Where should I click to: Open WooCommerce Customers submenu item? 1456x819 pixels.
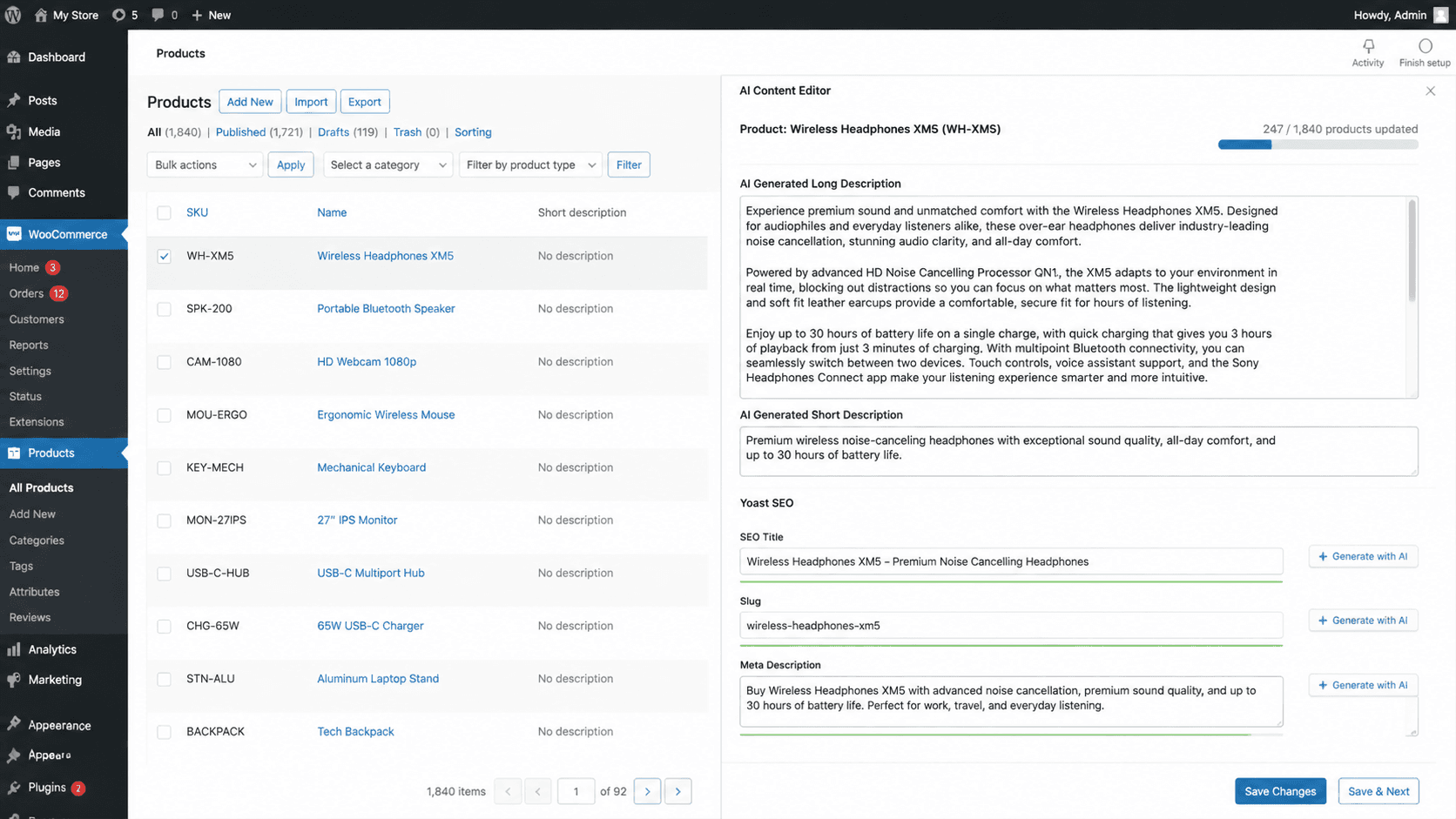pos(37,319)
